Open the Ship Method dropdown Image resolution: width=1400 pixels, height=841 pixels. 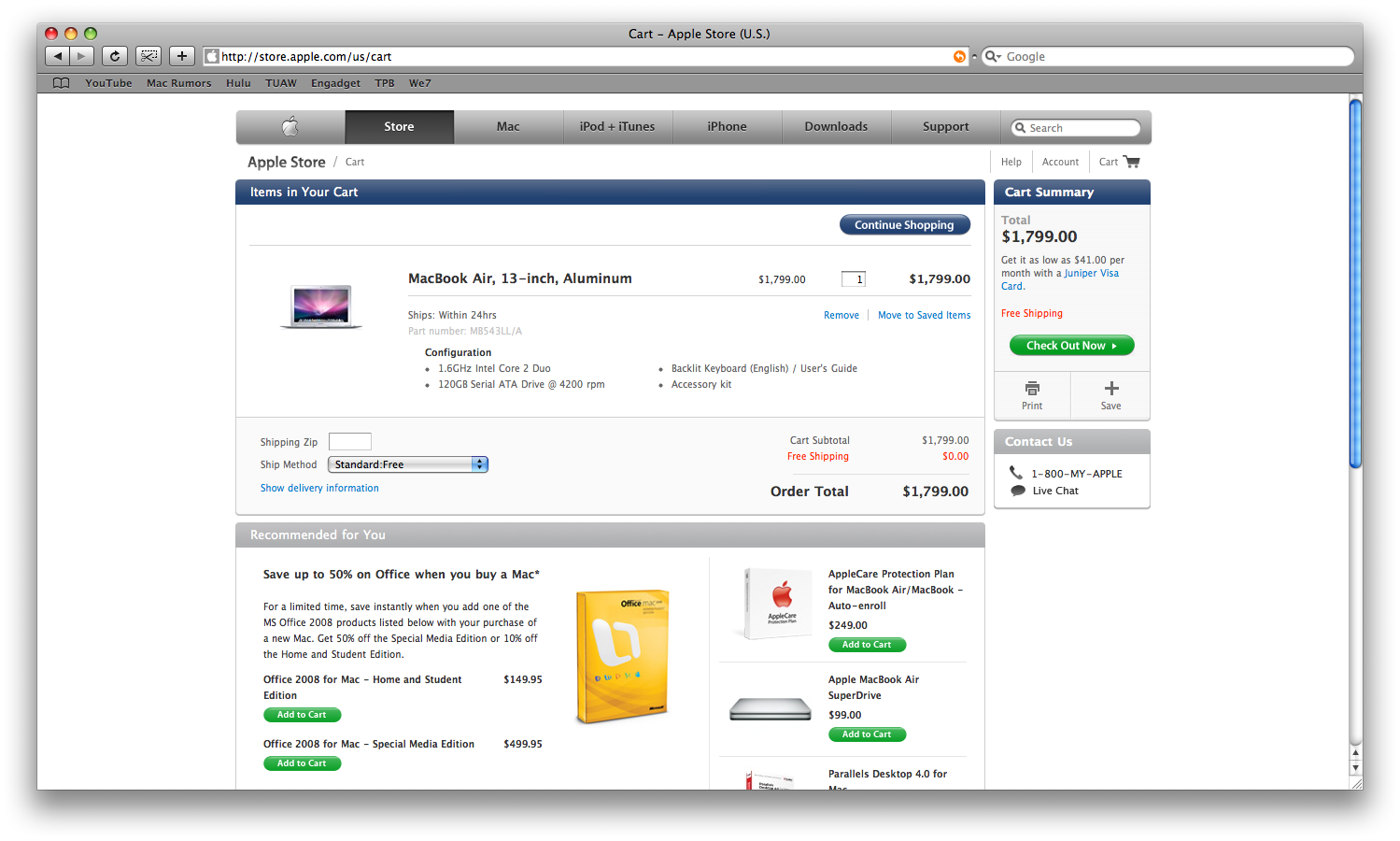coord(408,464)
